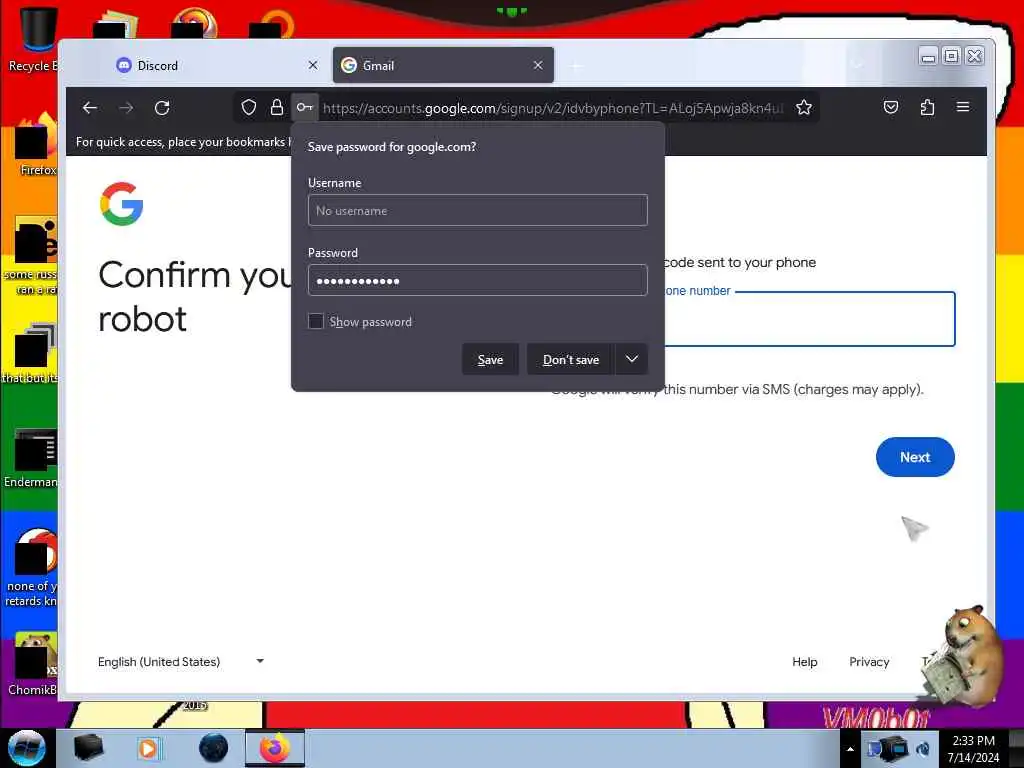1024x768 pixels.
Task: Enable the Show password checkbox
Action: pyautogui.click(x=316, y=321)
